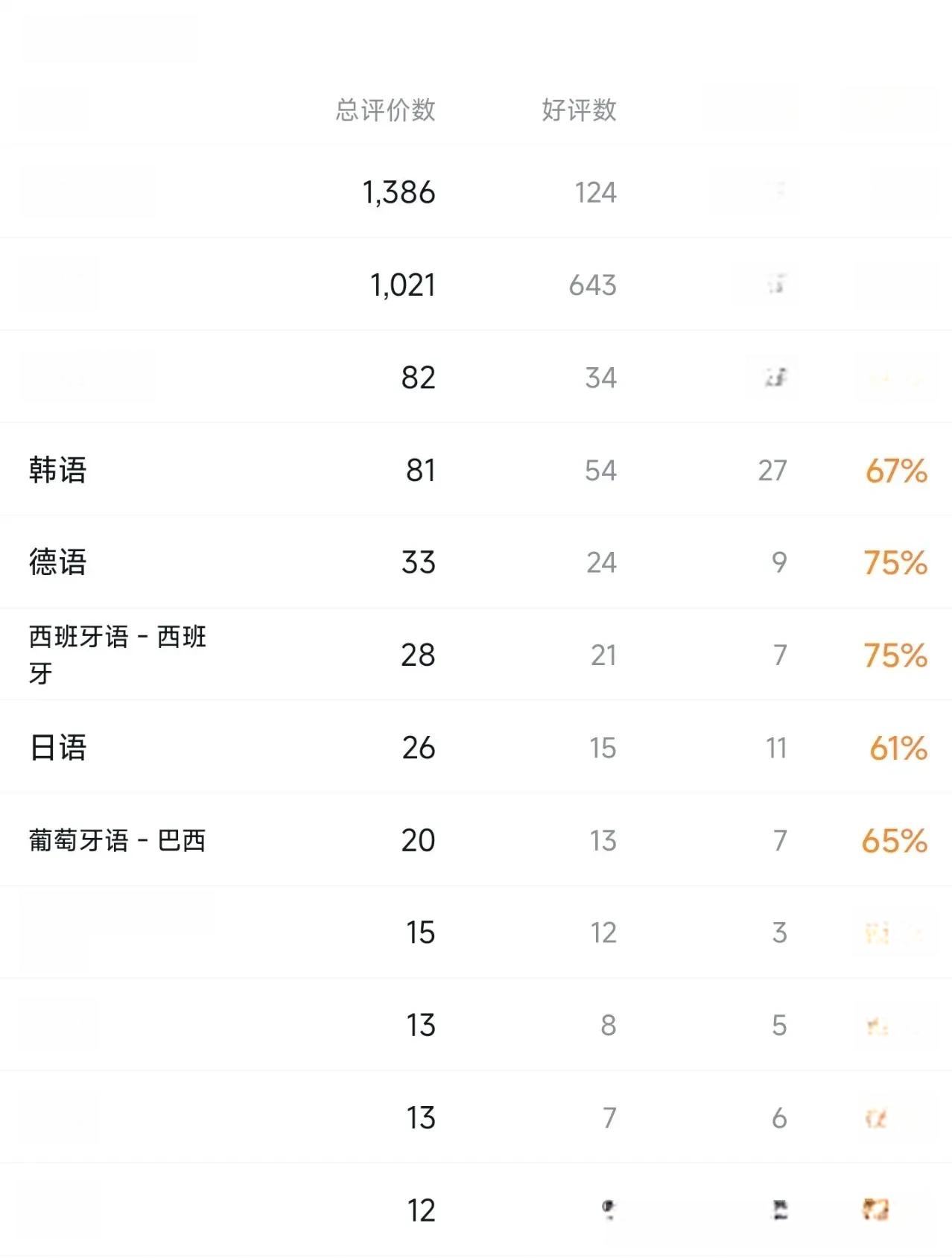
Task: Click the total count 82
Action: (x=418, y=378)
